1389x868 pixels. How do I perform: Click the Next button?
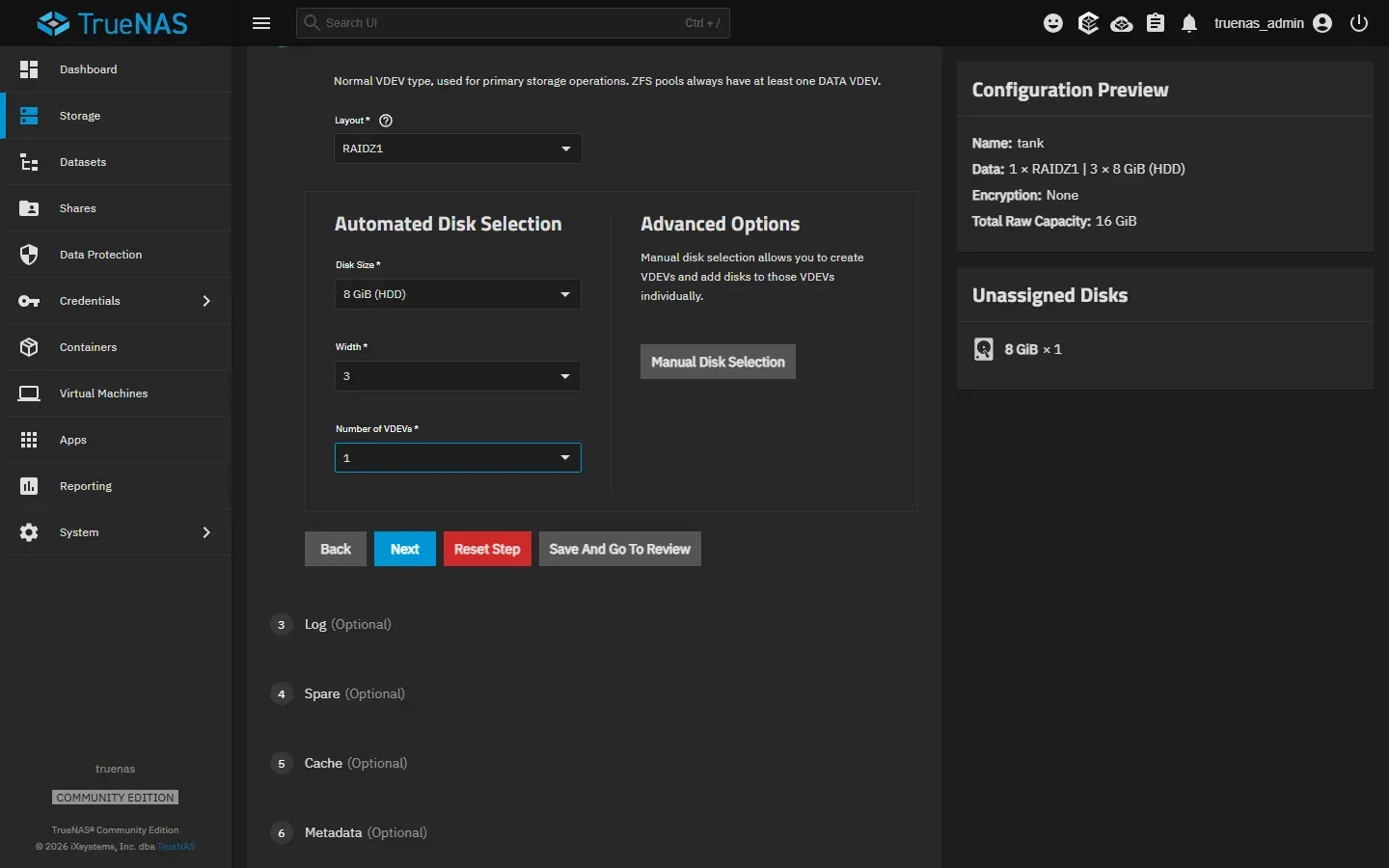(405, 549)
